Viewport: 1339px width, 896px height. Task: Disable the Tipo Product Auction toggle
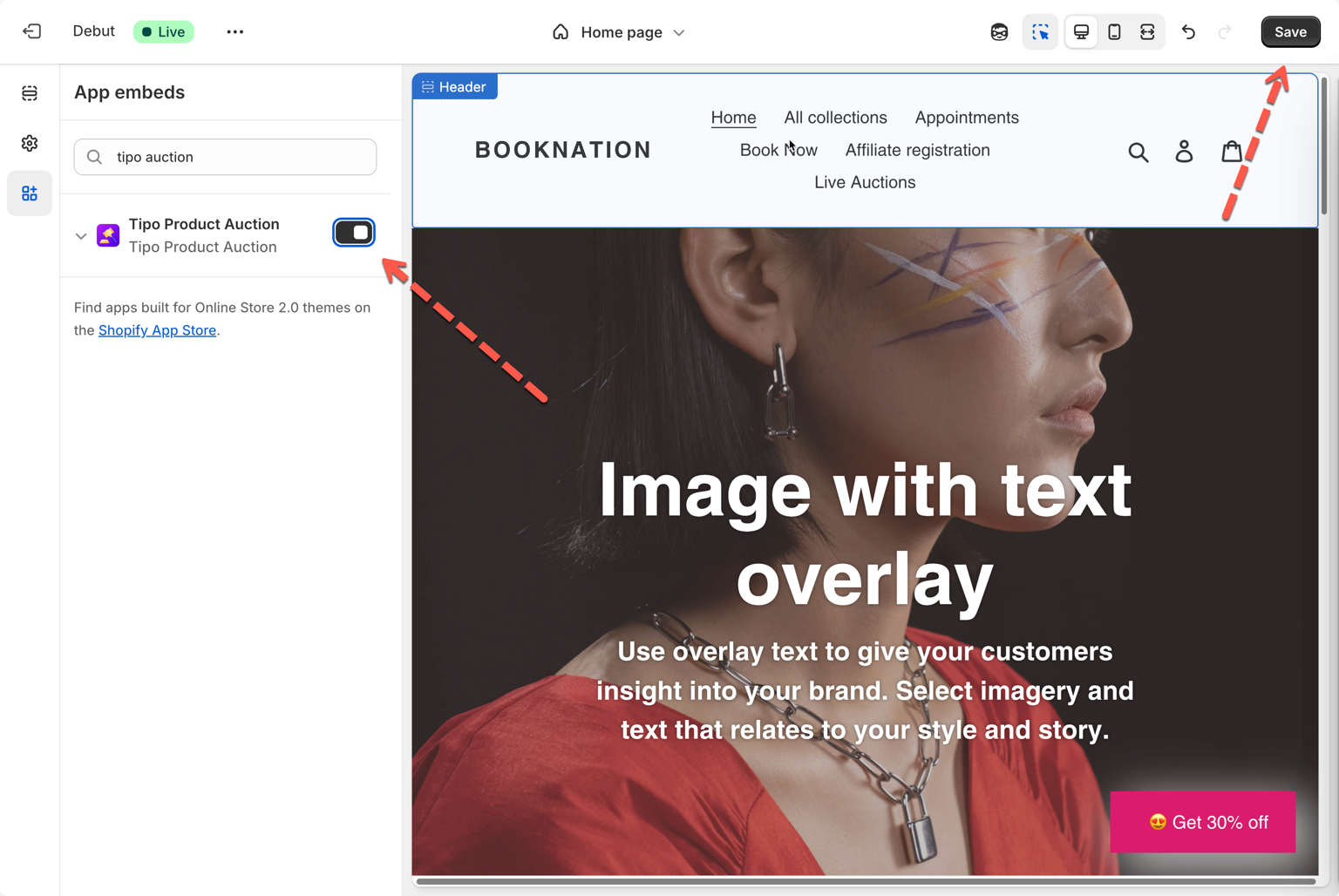pyautogui.click(x=354, y=233)
